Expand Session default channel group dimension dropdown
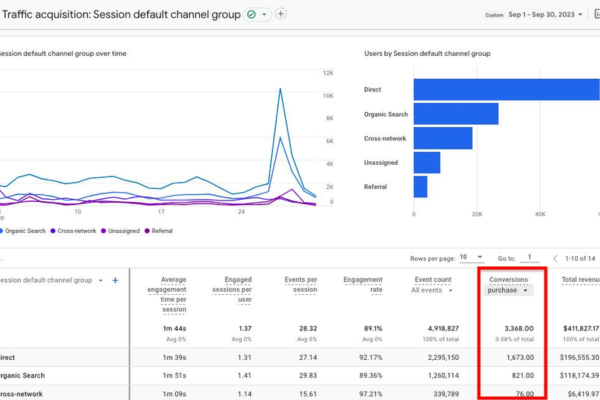The image size is (600, 400). 100,281
